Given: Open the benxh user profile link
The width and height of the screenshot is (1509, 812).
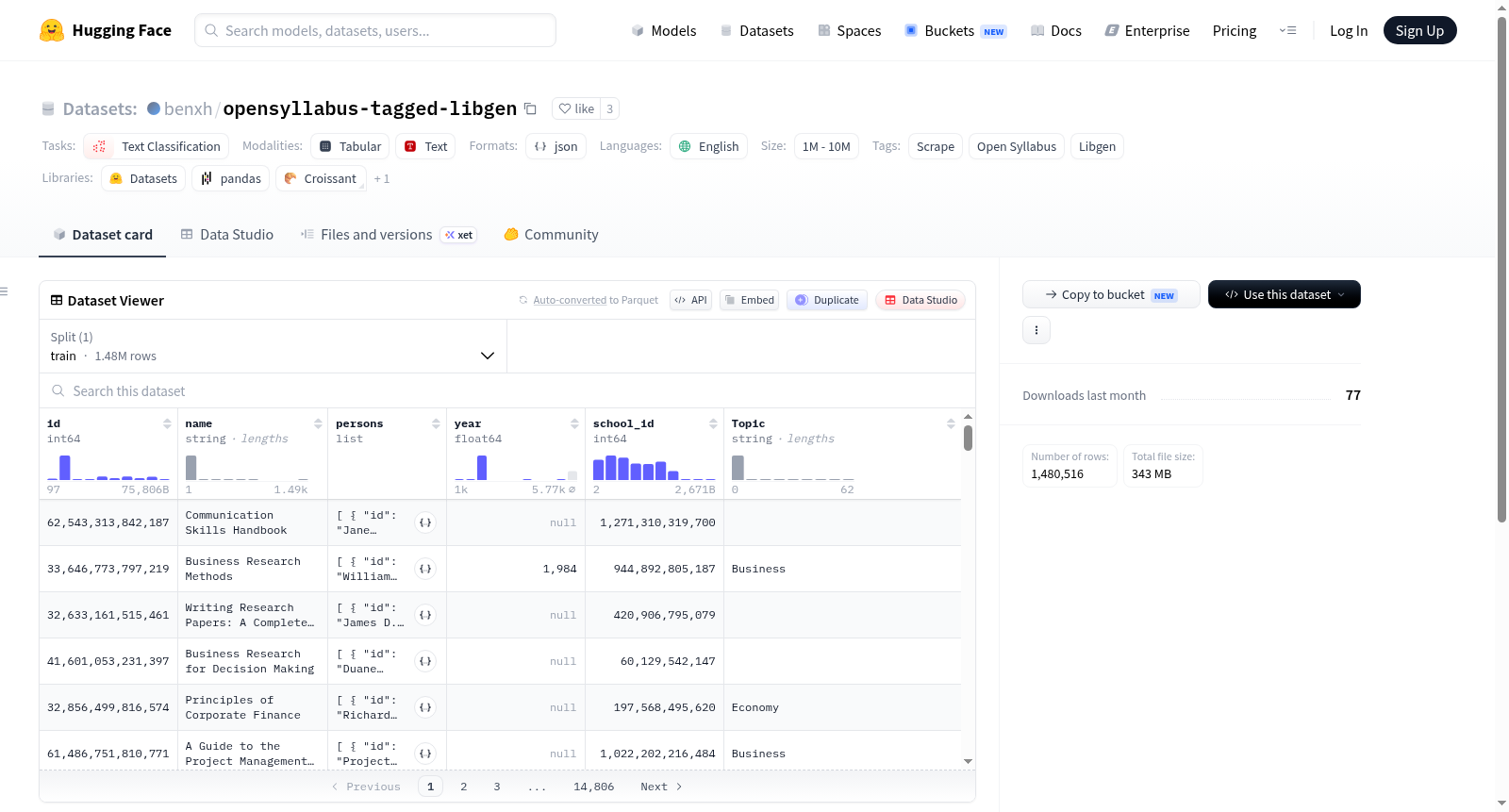Looking at the screenshot, I should 188,108.
